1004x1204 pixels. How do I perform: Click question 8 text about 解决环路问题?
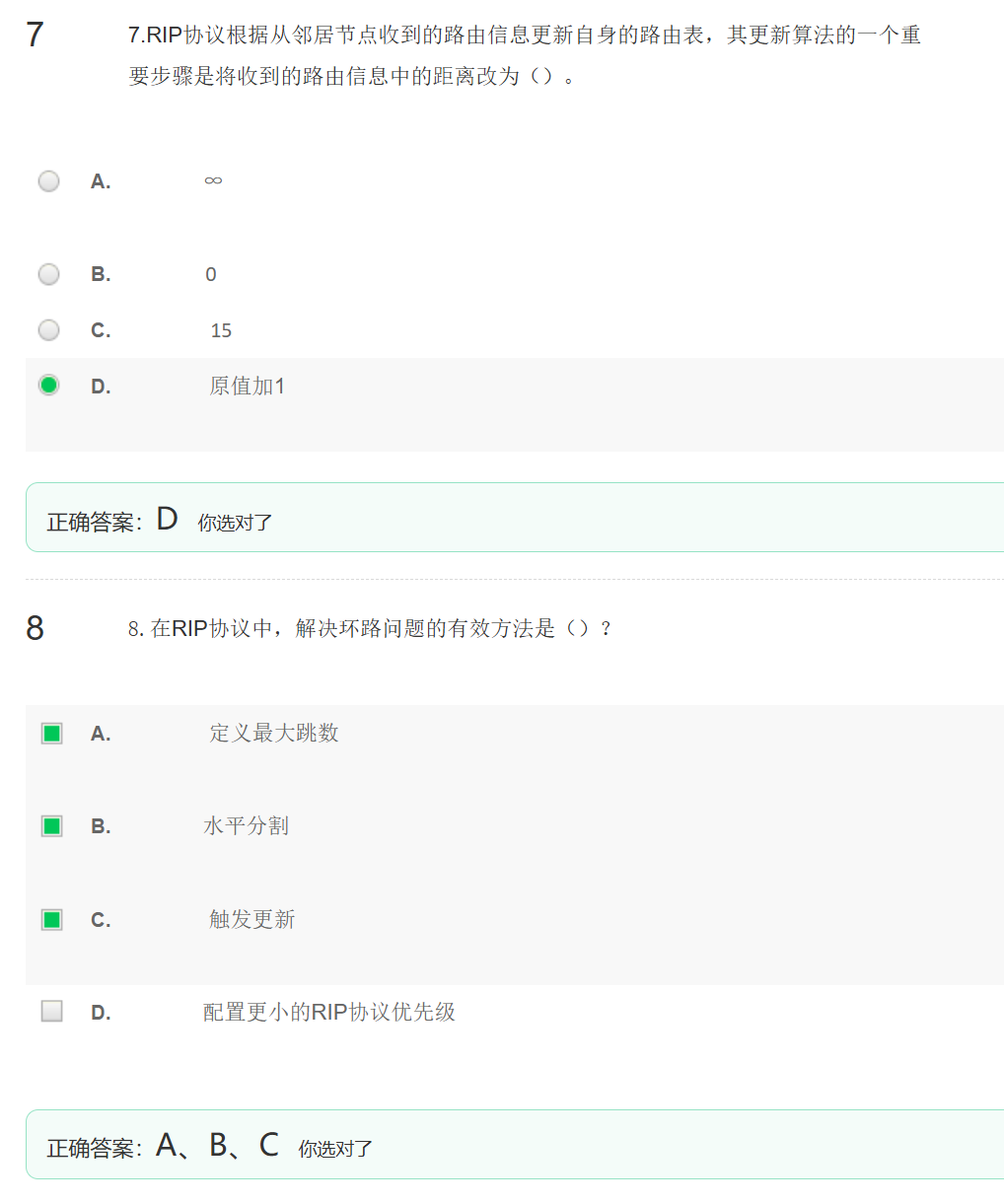[x=369, y=629]
